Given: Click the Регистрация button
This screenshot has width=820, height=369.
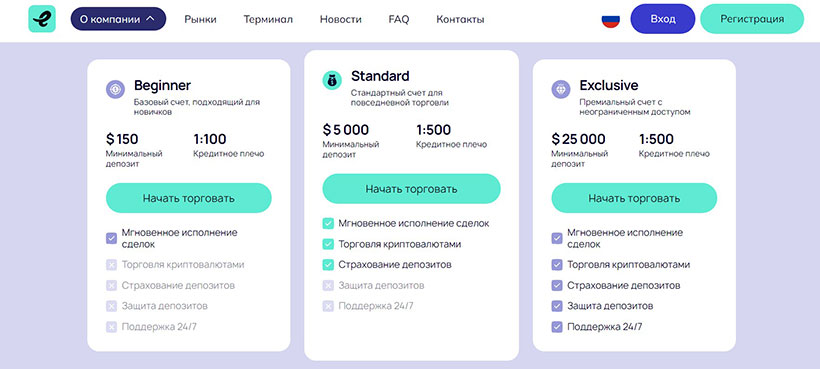Looking at the screenshot, I should tap(752, 19).
